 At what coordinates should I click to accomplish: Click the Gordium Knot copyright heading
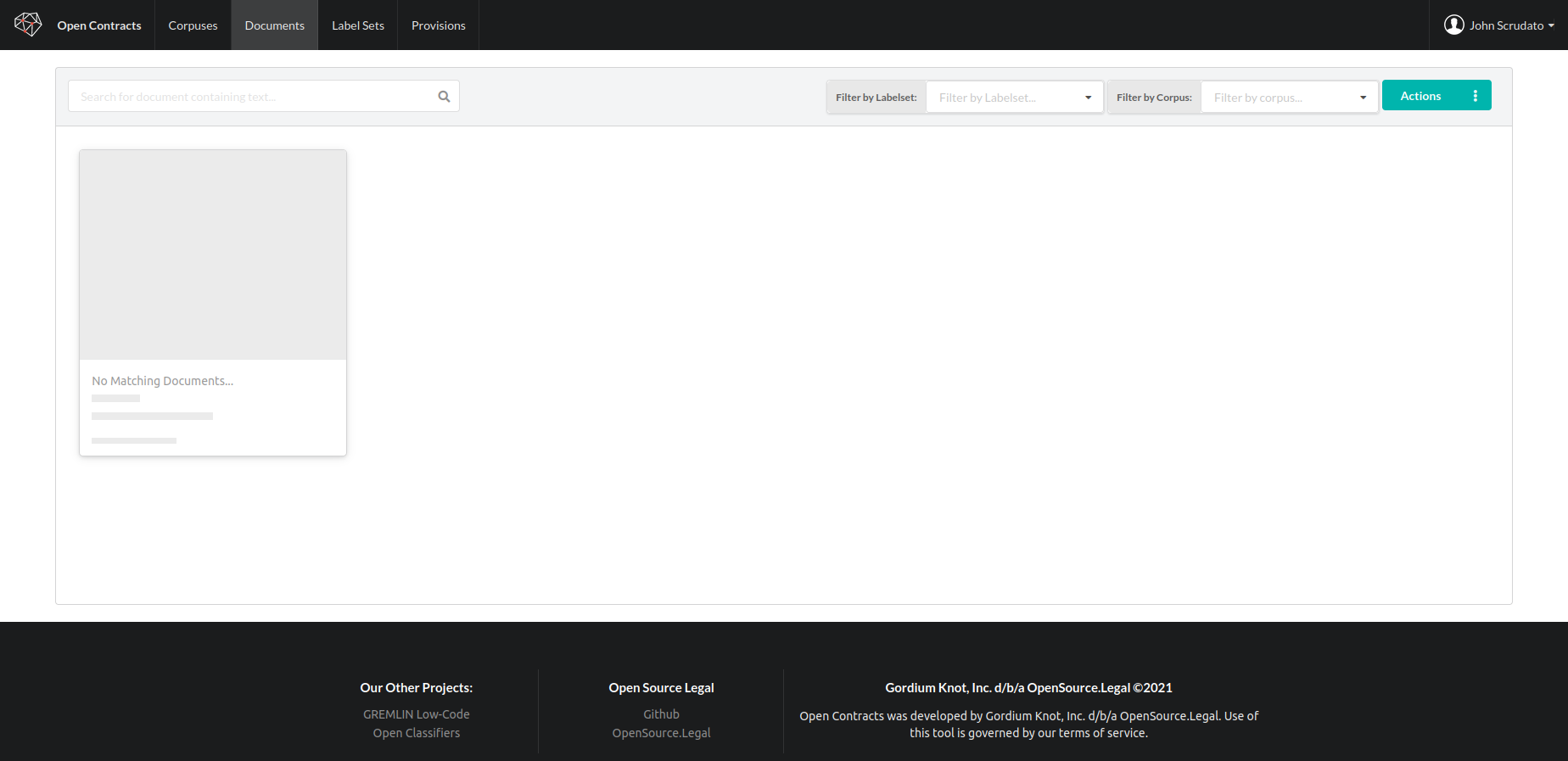1028,688
